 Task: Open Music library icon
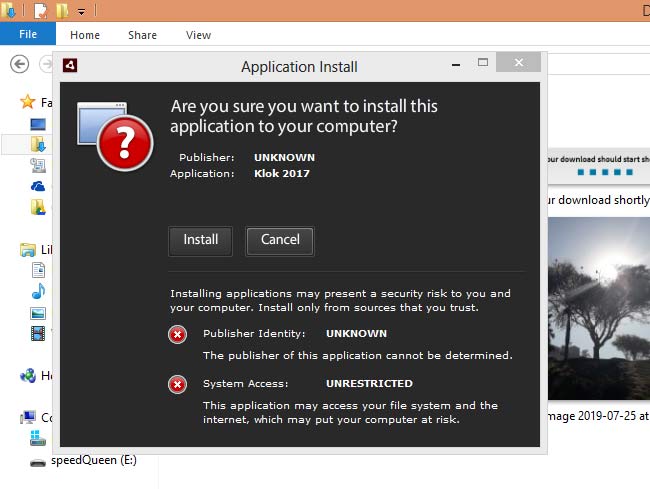[x=39, y=291]
